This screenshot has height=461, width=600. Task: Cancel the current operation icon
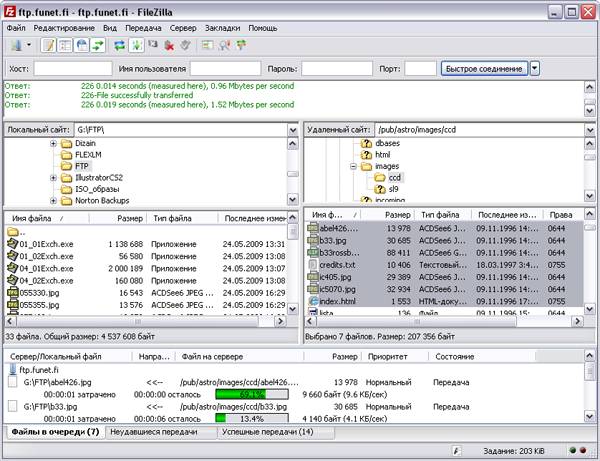point(153,45)
